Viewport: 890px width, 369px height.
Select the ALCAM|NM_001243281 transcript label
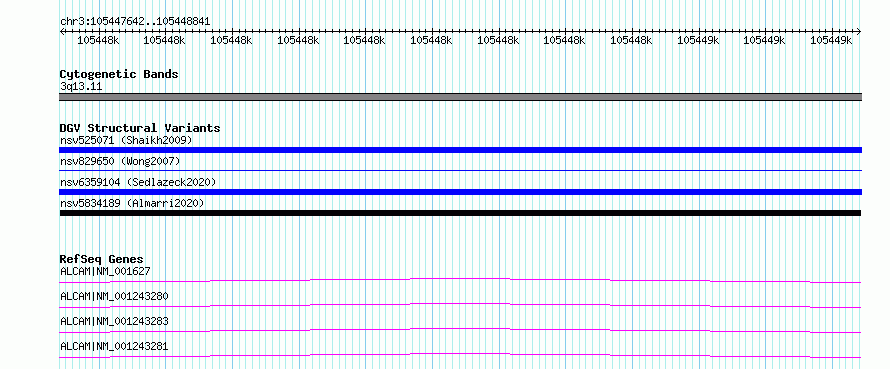pyautogui.click(x=114, y=346)
